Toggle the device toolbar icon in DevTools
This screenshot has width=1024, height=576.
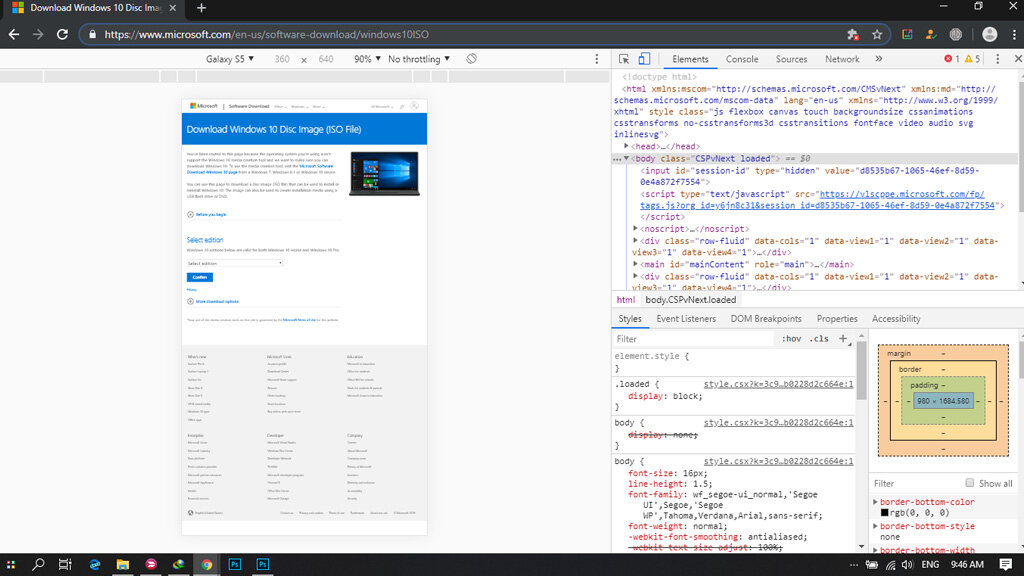coord(644,59)
